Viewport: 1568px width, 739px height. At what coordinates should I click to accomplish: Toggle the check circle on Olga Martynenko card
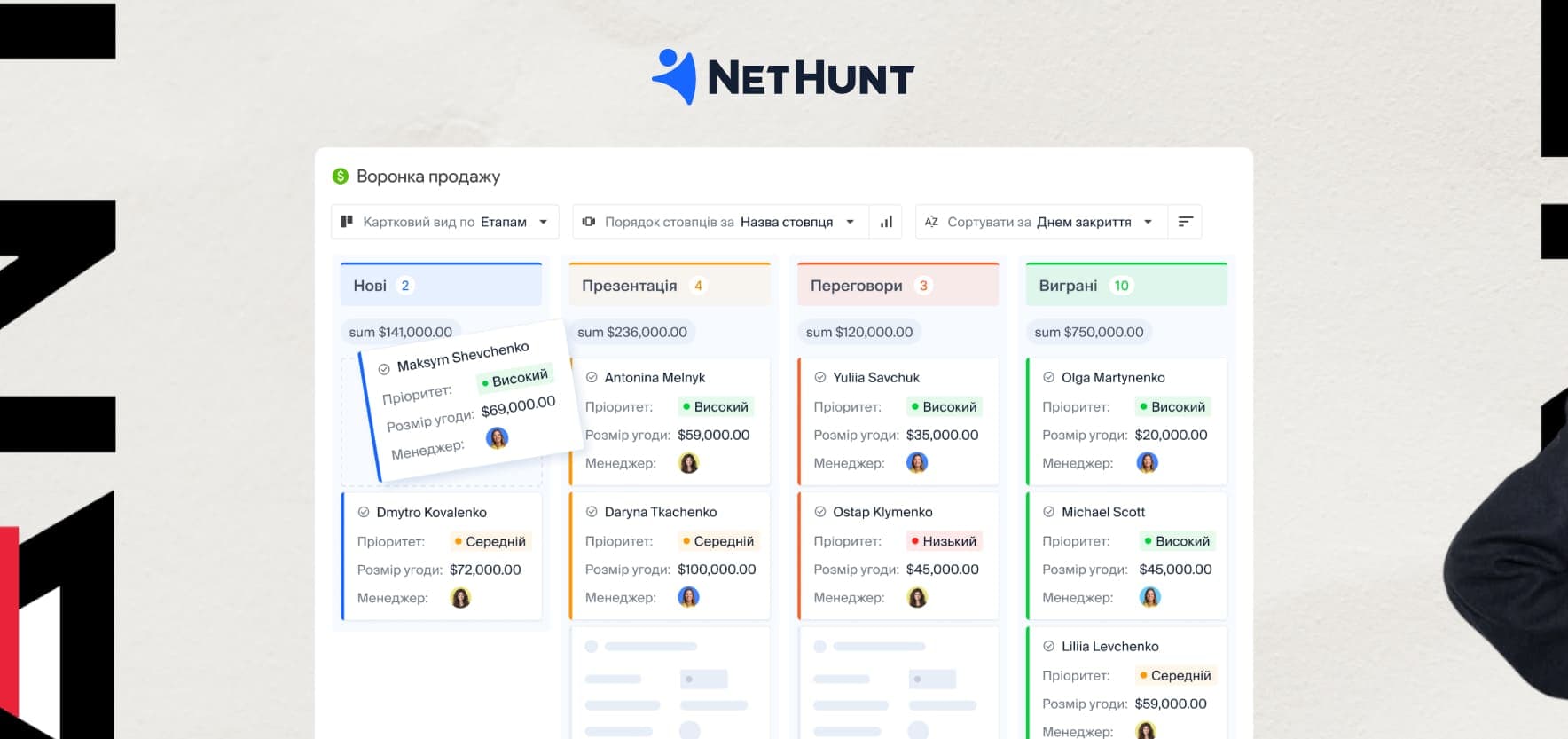click(1048, 377)
